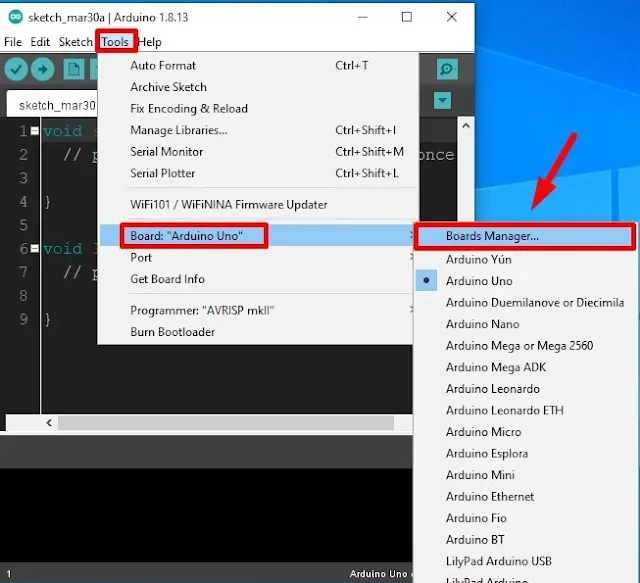
Task: Open the Sketch menu
Action: pyautogui.click(x=76, y=42)
